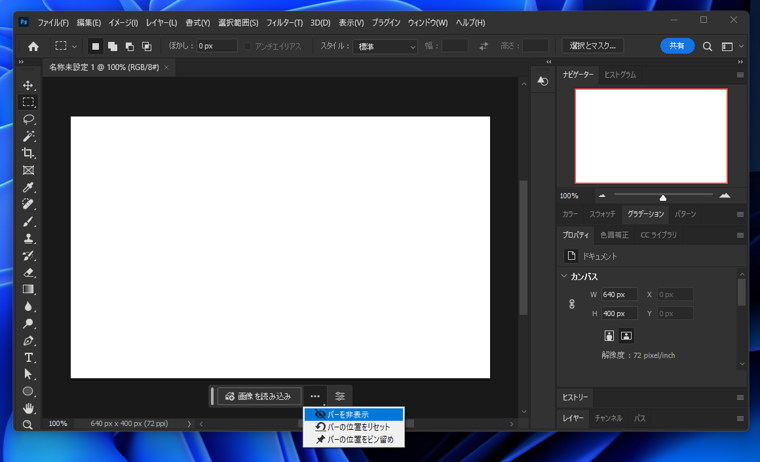The width and height of the screenshot is (760, 462).
Task: Open the Navigator panel menu
Action: click(x=740, y=75)
